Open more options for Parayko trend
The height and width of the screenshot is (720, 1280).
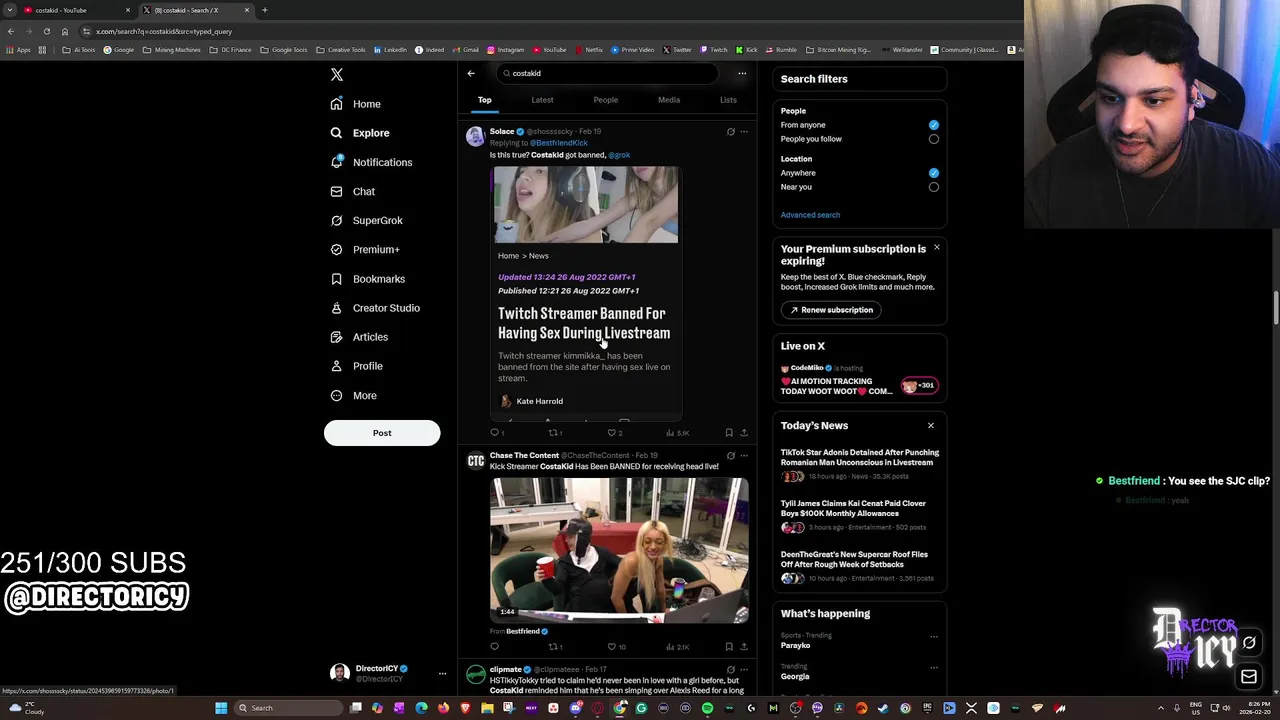pos(934,636)
